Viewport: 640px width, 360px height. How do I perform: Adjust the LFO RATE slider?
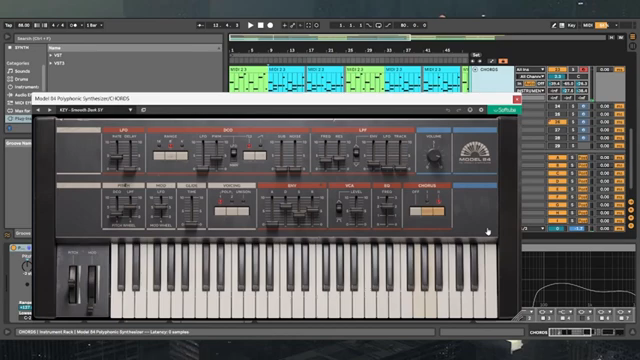(117, 157)
